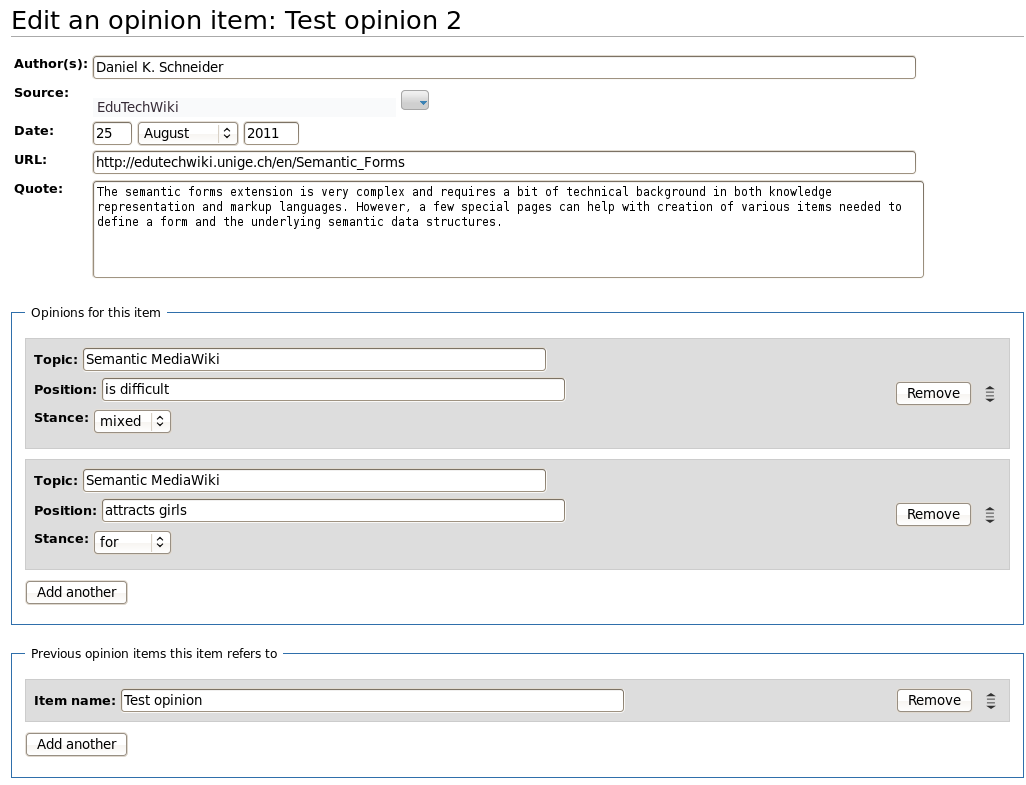Click inside the Quote text area
1026x785 pixels.
508,230
